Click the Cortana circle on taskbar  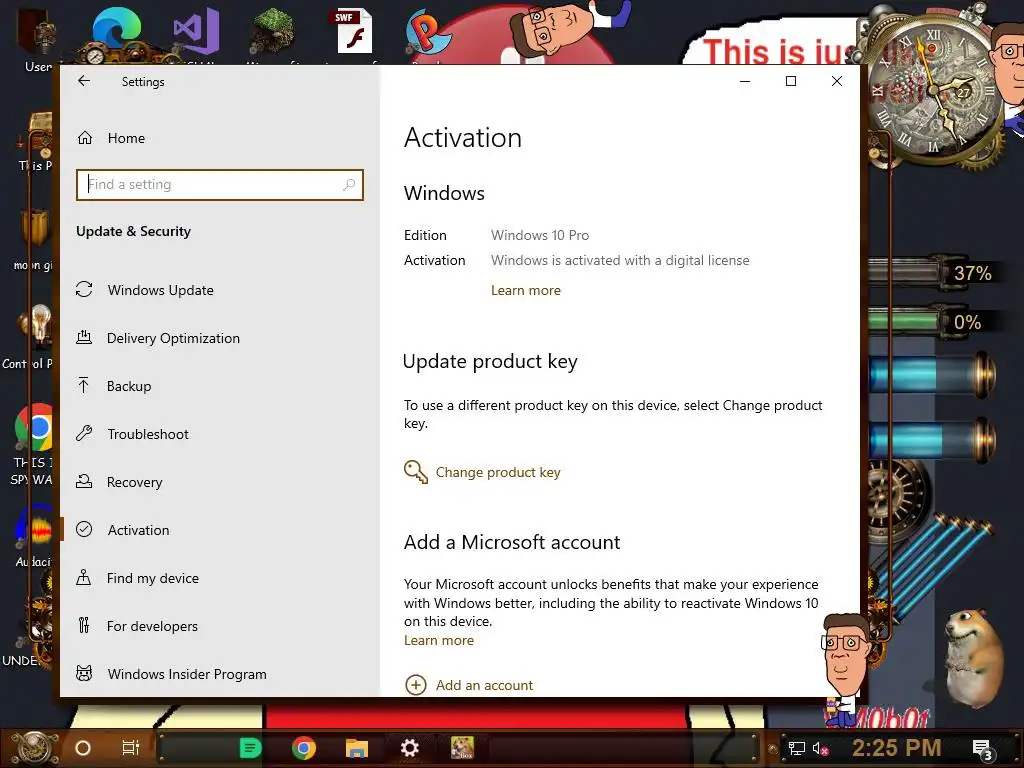tap(83, 748)
